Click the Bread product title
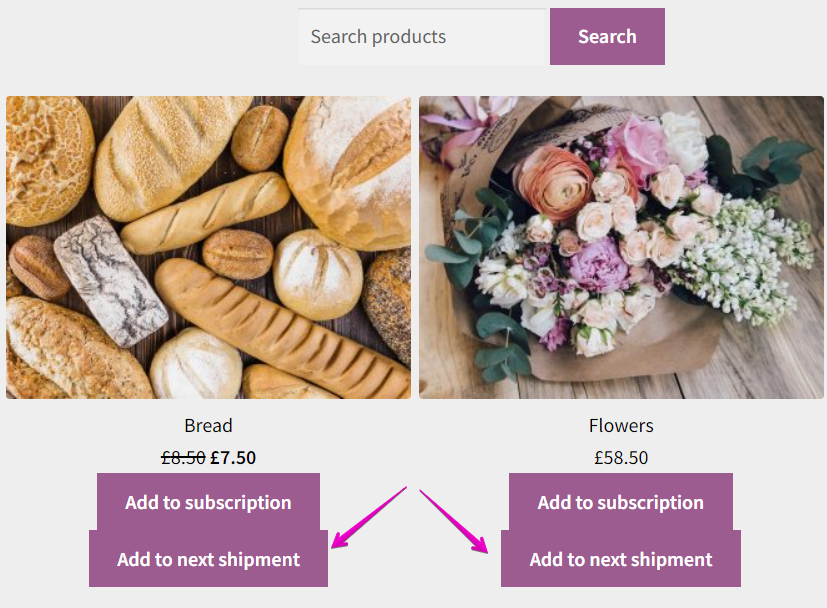The image size is (827, 608). point(208,426)
